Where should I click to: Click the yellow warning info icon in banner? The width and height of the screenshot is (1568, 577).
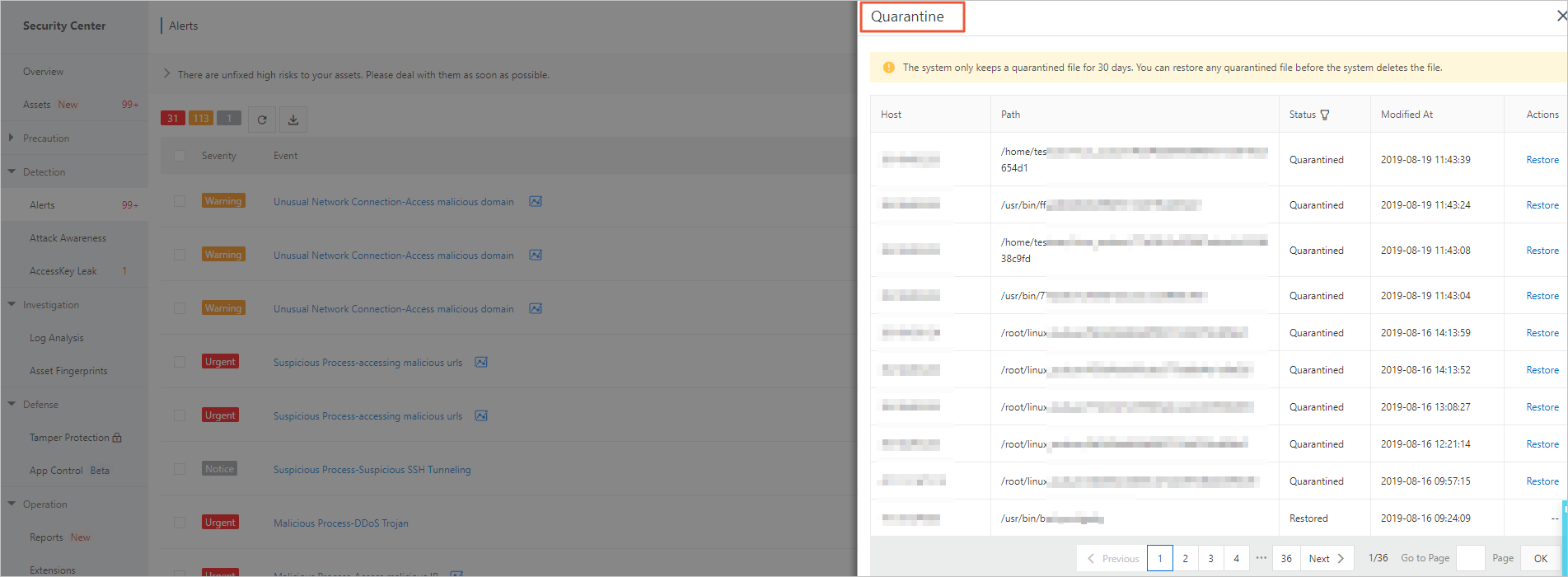888,68
